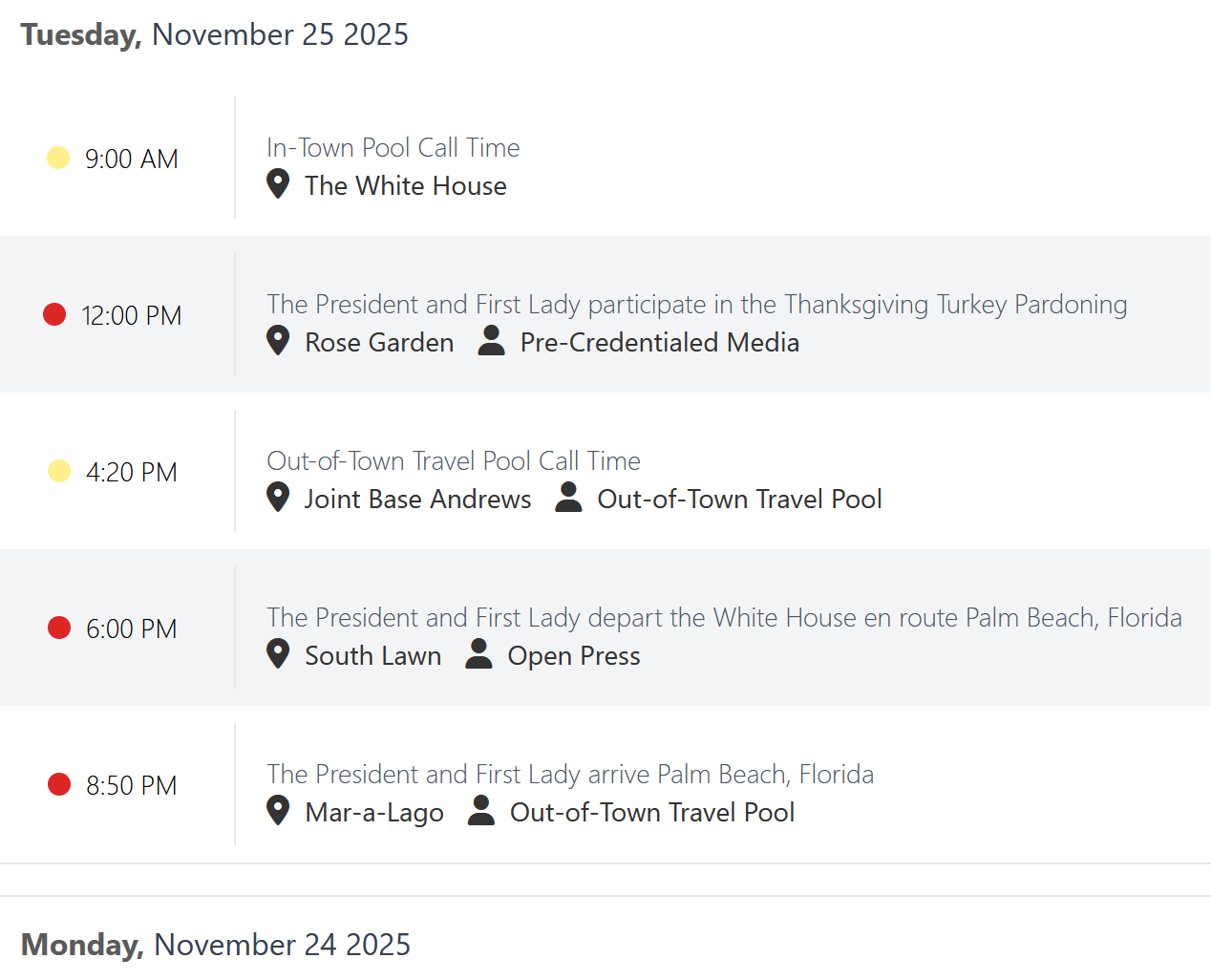Click the location pin next to Joint Base Andrews
The height and width of the screenshot is (980, 1211).
click(278, 497)
